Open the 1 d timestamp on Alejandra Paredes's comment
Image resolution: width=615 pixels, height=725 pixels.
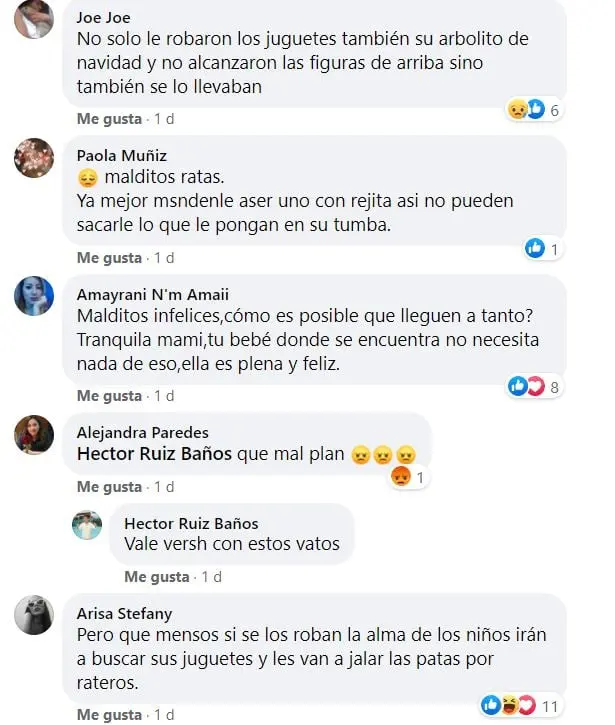tap(164, 487)
